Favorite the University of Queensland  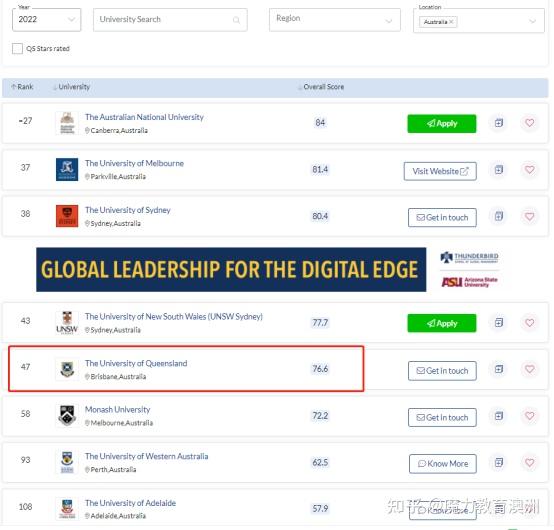pyautogui.click(x=529, y=369)
